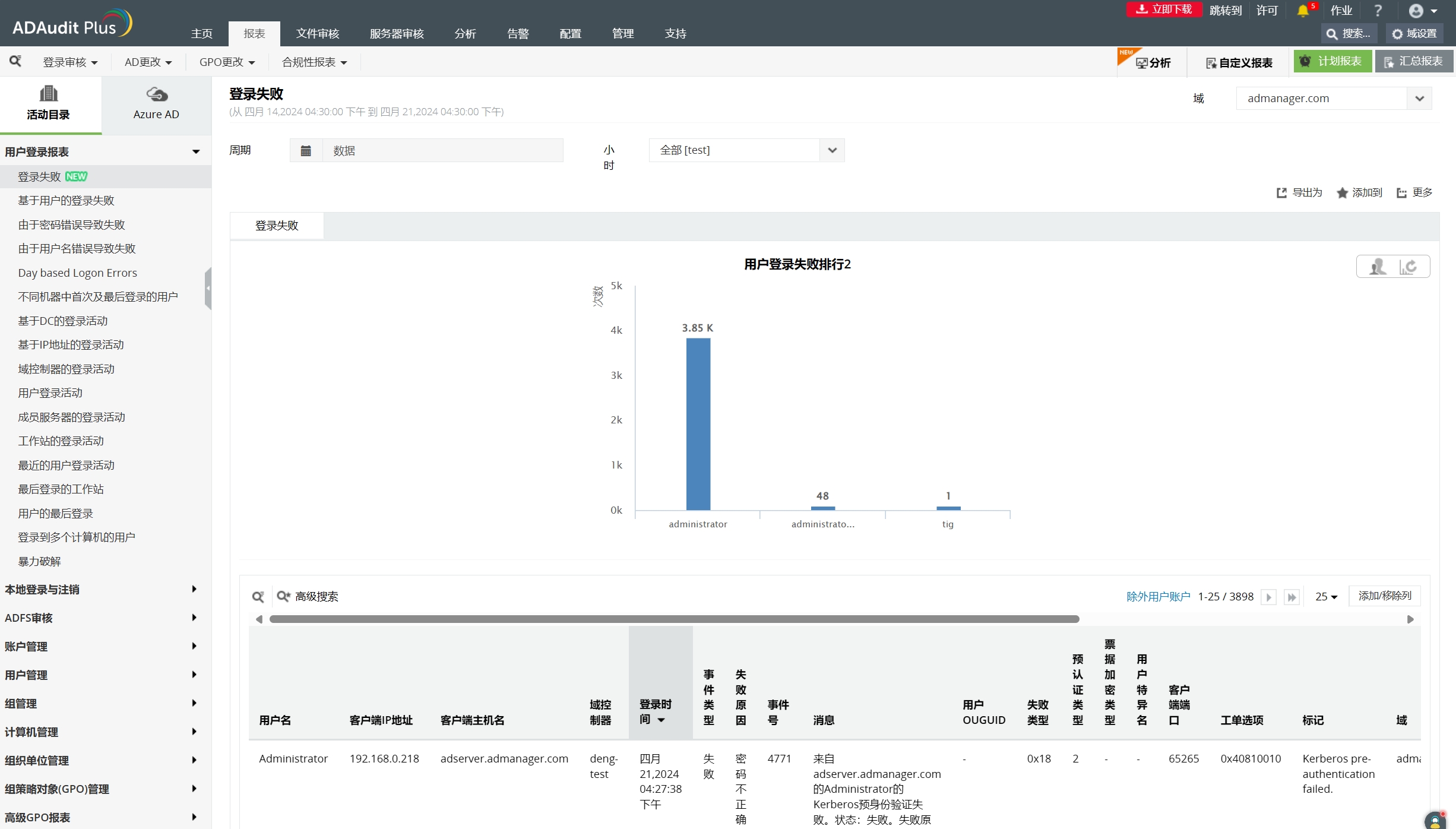
Task: Click the 用户名 column header
Action: 275,720
